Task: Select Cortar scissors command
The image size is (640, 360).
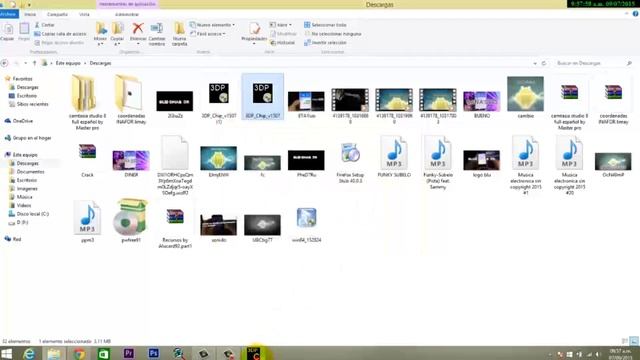Action: click(44, 25)
